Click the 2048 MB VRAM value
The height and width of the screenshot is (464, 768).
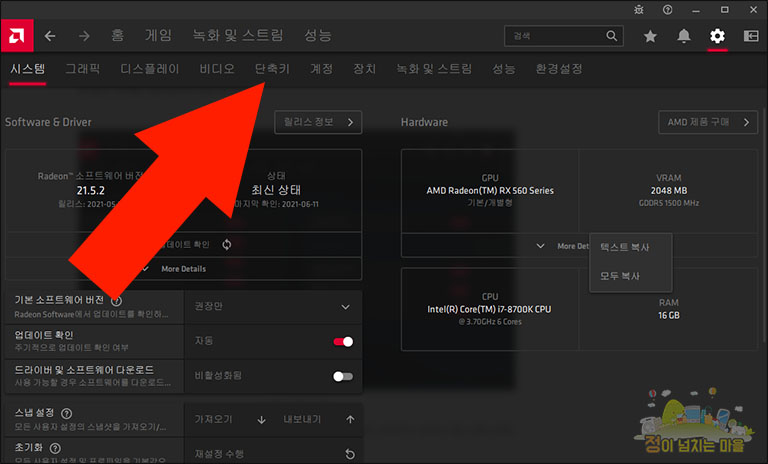pos(669,191)
